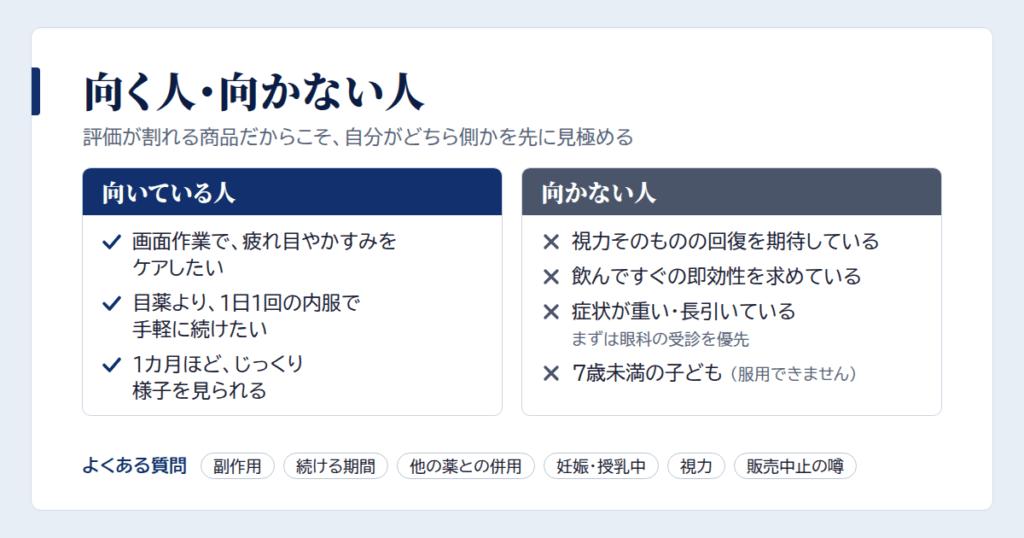Click checkmark beside 画面作業で、疲れ目やかすみを
Image resolution: width=1024 pixels, height=538 pixels.
(x=112, y=242)
